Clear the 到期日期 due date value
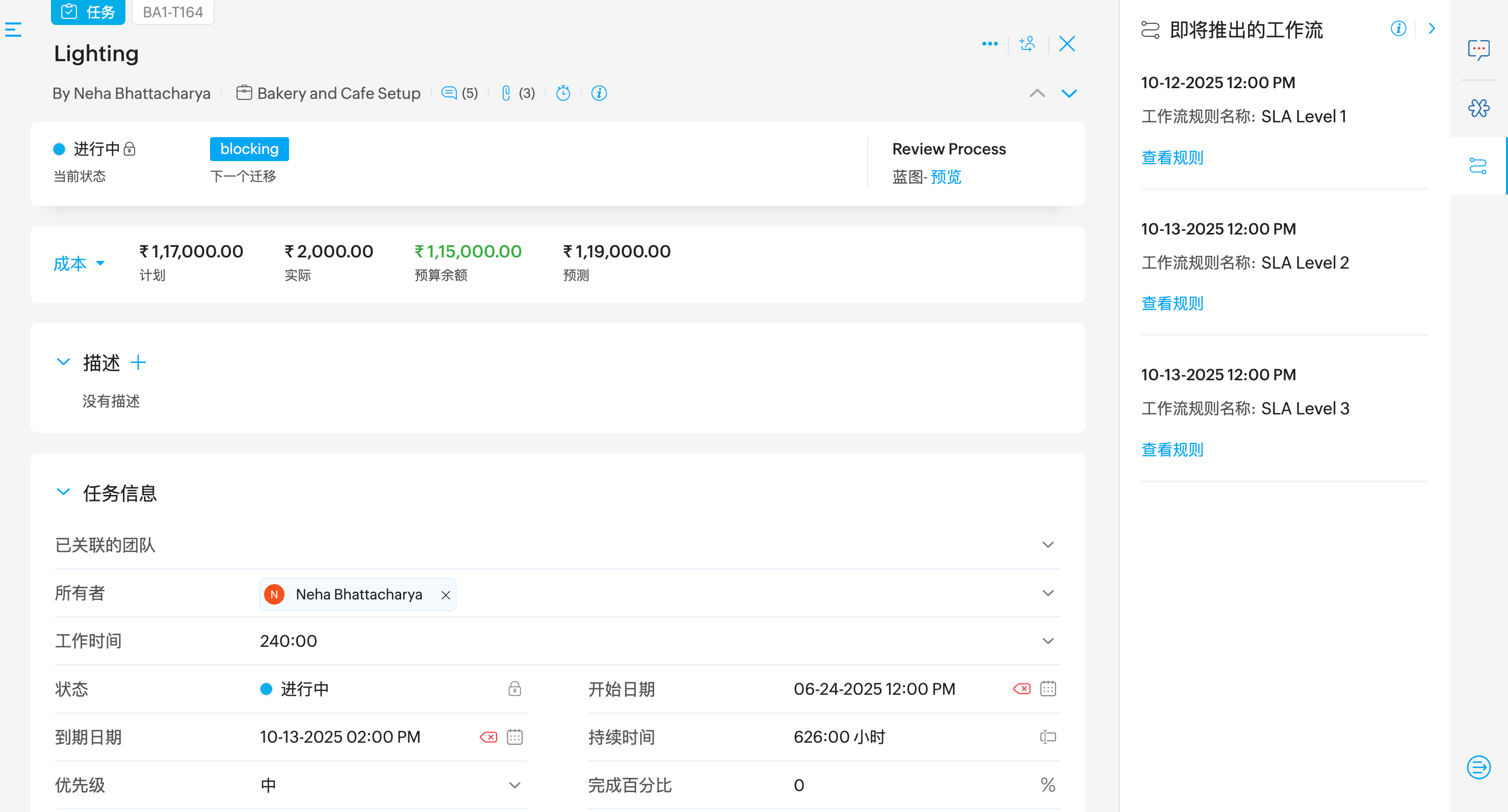The width and height of the screenshot is (1508, 812). (488, 737)
